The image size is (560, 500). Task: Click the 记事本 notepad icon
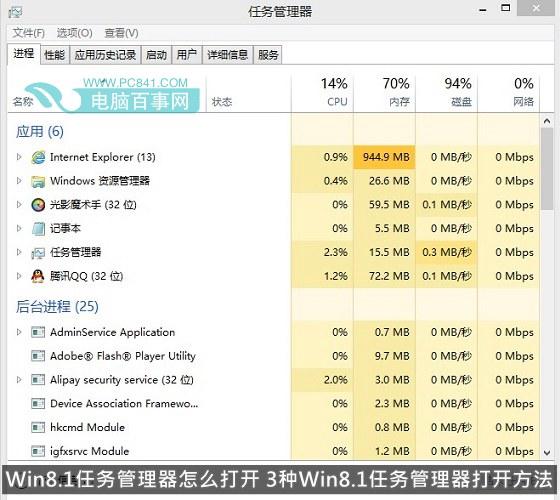tap(38, 229)
